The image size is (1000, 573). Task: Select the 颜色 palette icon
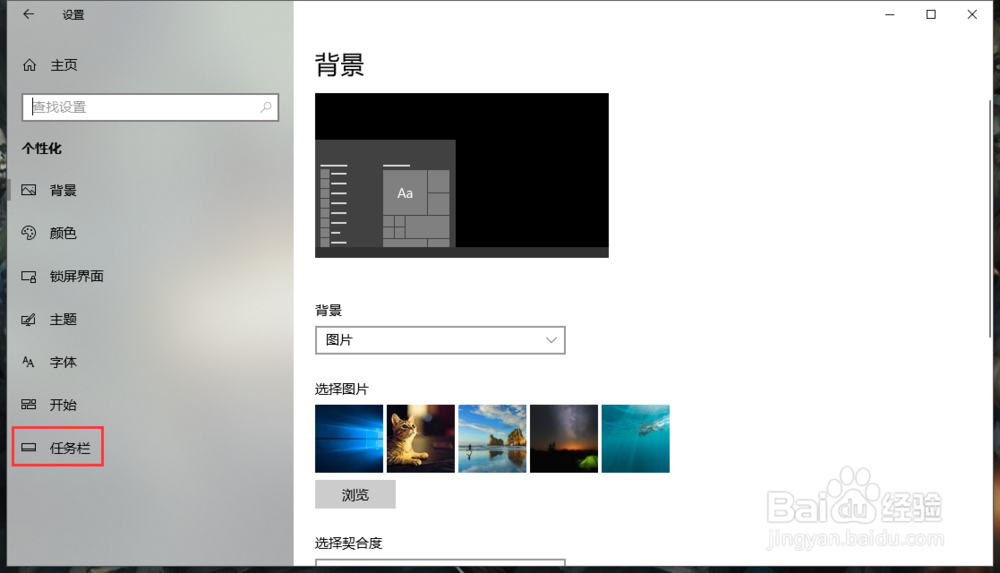pyautogui.click(x=29, y=233)
